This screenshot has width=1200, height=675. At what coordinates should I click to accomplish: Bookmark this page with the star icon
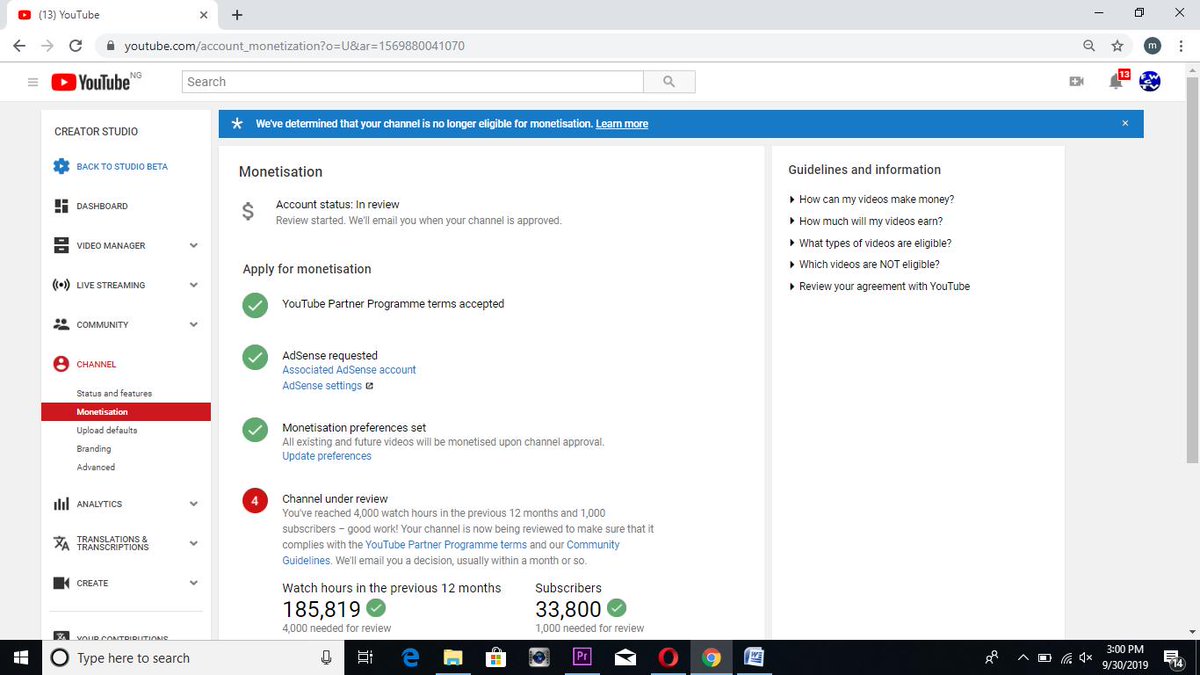tap(1117, 46)
